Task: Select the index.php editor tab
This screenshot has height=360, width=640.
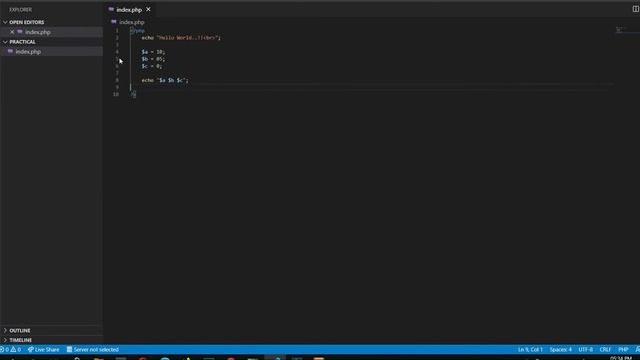Action: pos(129,9)
